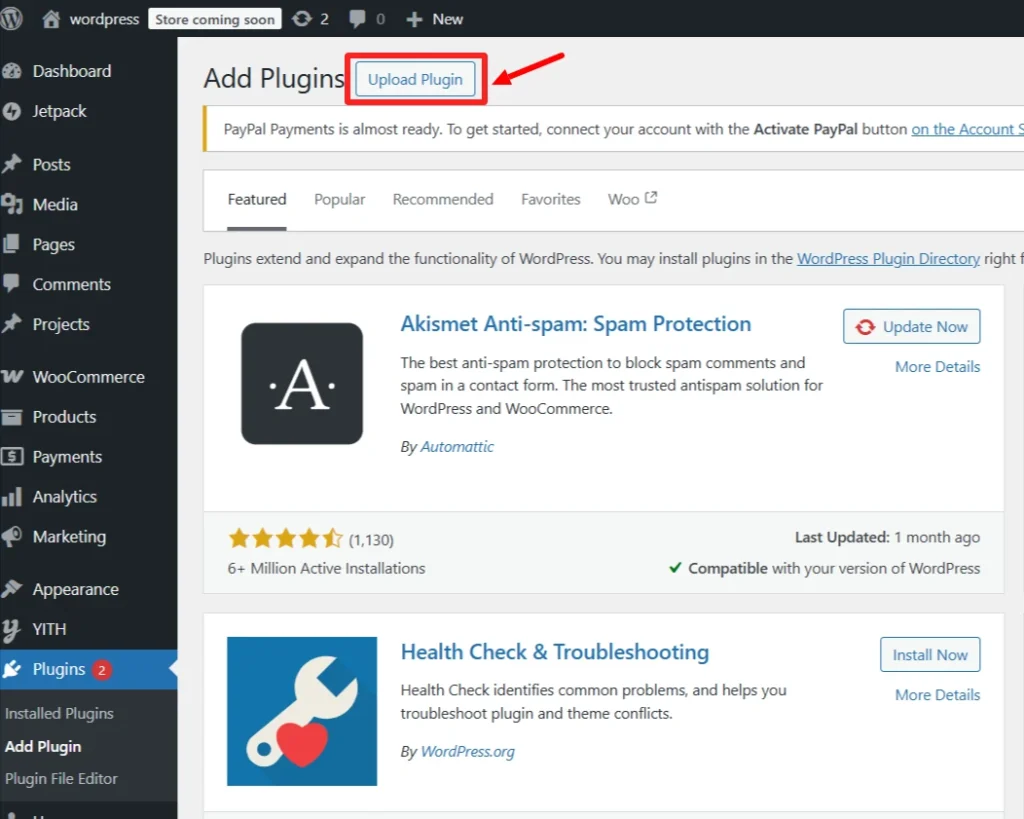Click the Projects pin icon
Viewport: 1024px width, 819px height.
click(x=12, y=324)
